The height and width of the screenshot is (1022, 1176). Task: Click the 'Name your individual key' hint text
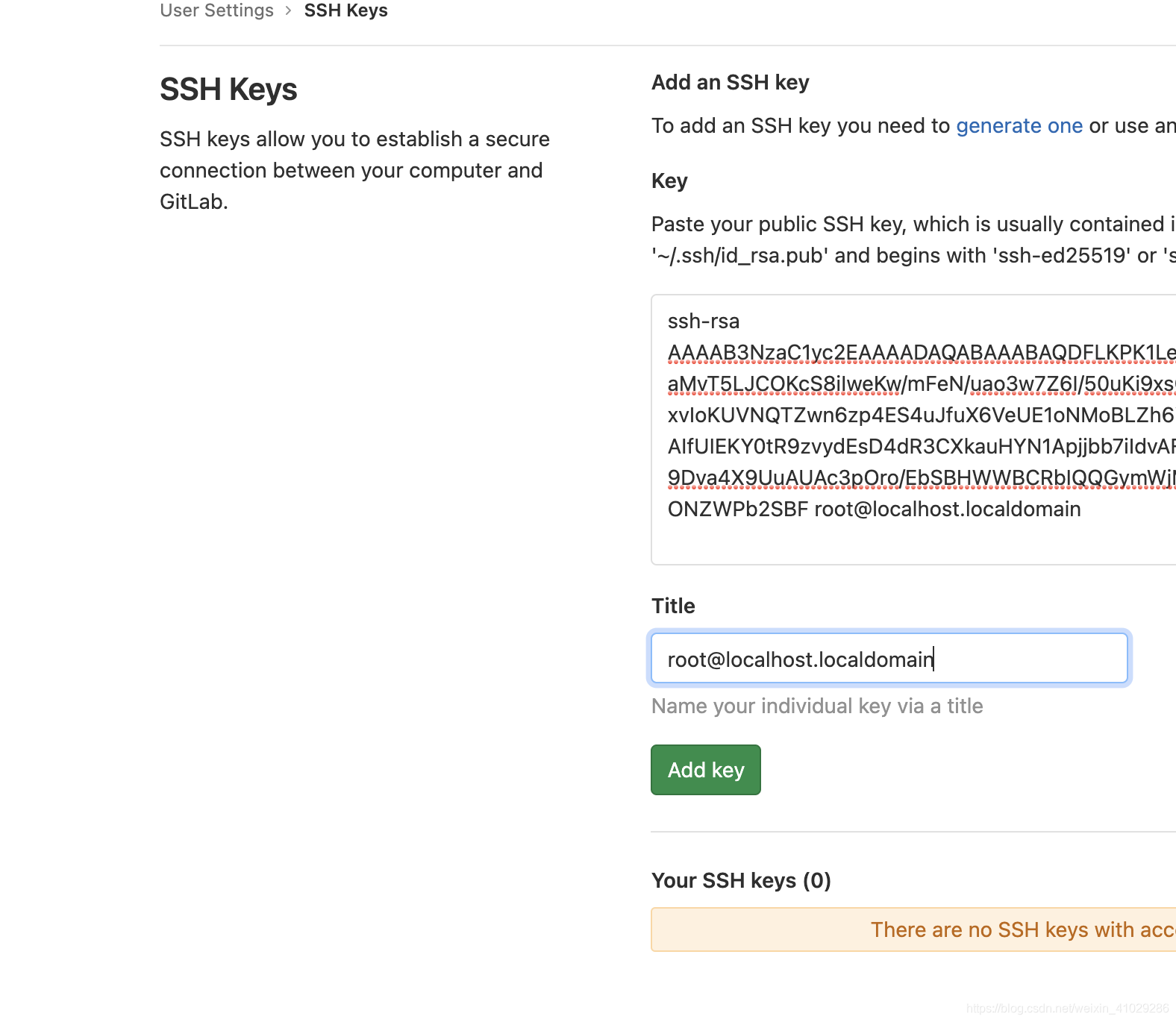pos(817,706)
